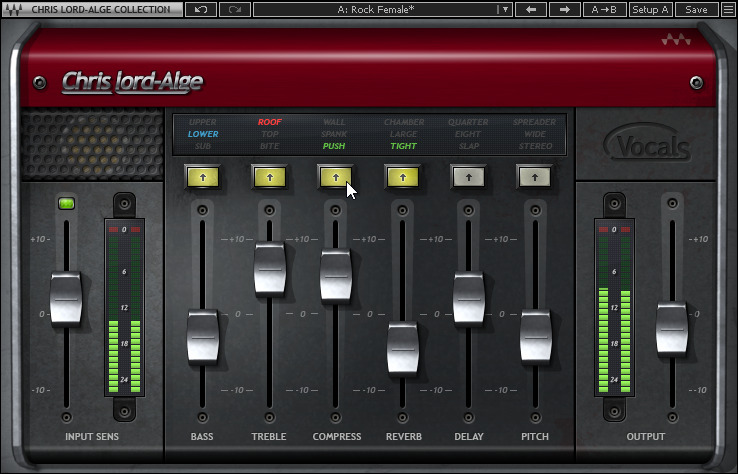Click the SPREADER pitch mode label

click(535, 122)
